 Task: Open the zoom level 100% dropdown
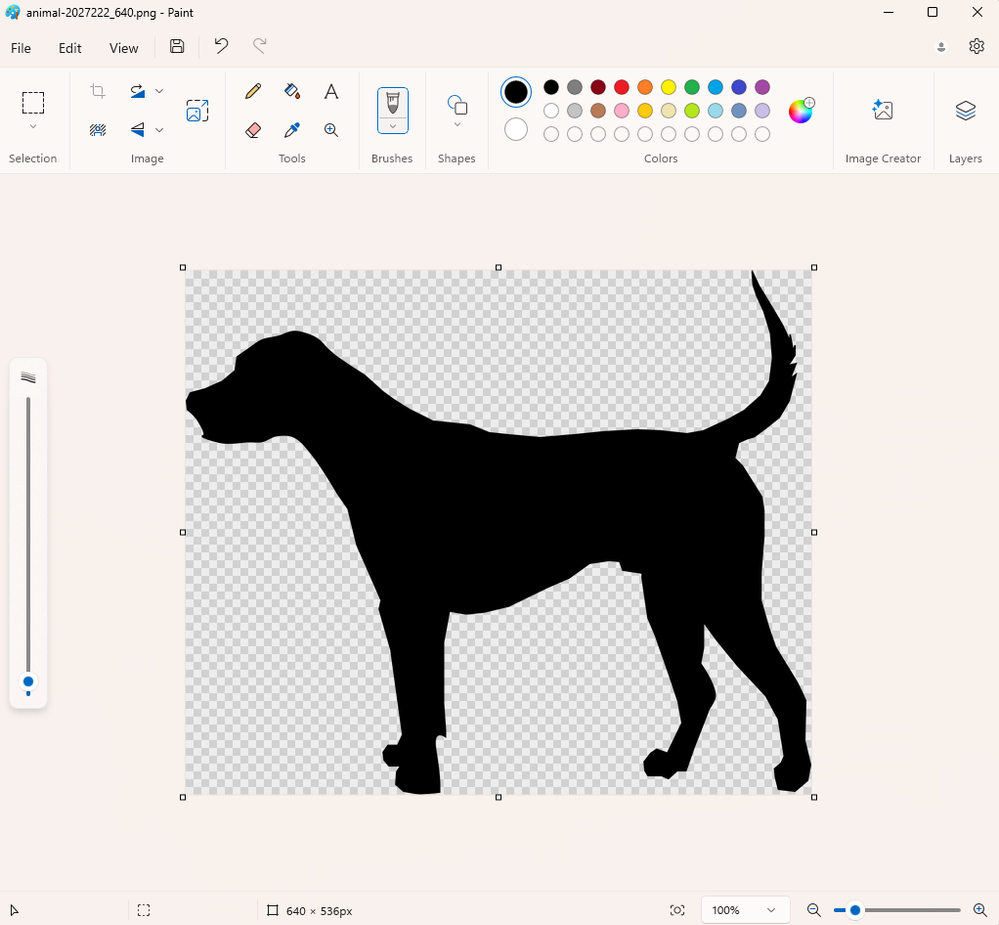(745, 910)
